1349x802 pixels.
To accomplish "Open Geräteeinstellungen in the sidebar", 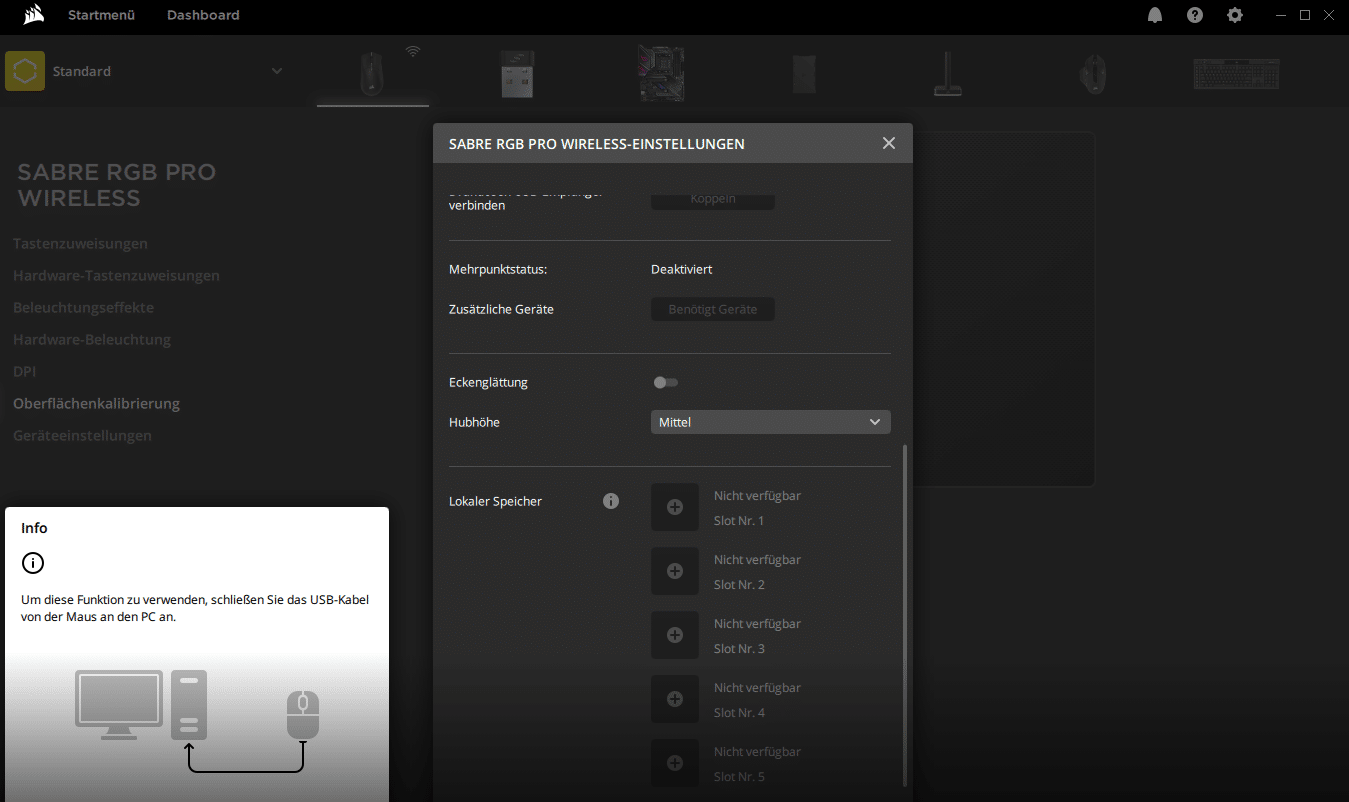I will (82, 436).
